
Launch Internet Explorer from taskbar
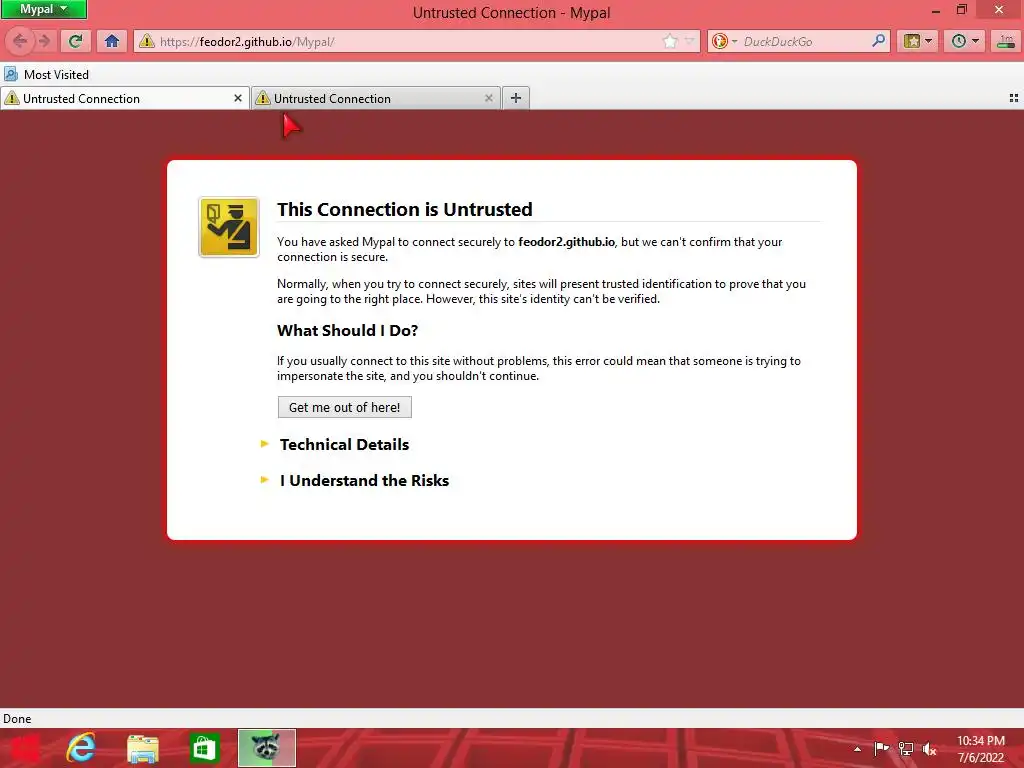click(82, 748)
